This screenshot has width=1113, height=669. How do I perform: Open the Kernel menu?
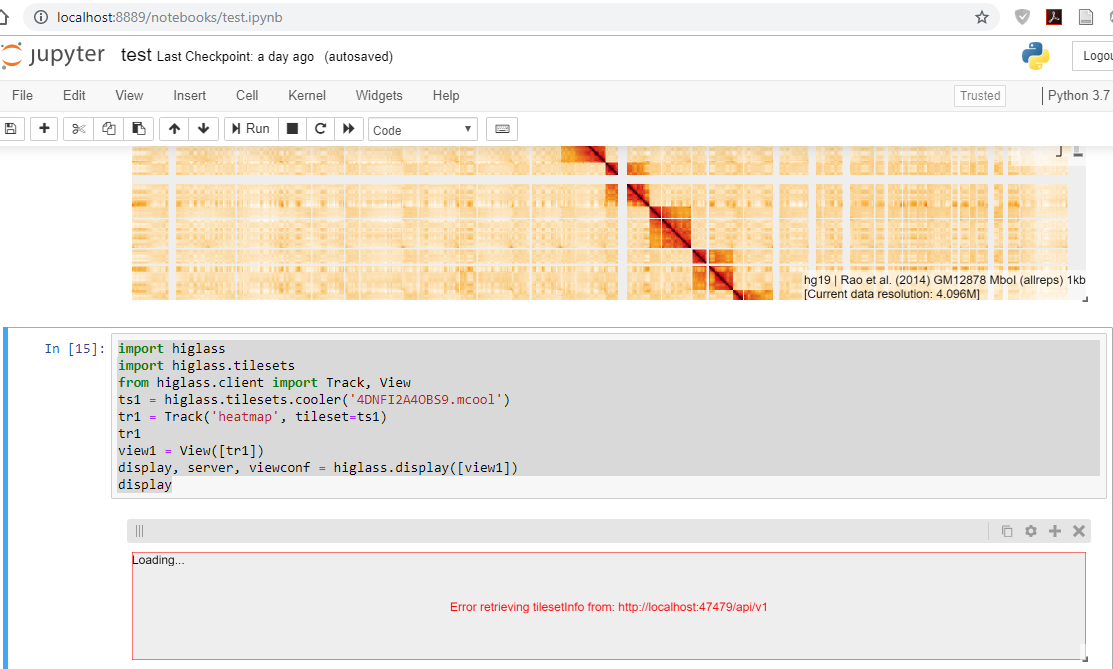(306, 95)
